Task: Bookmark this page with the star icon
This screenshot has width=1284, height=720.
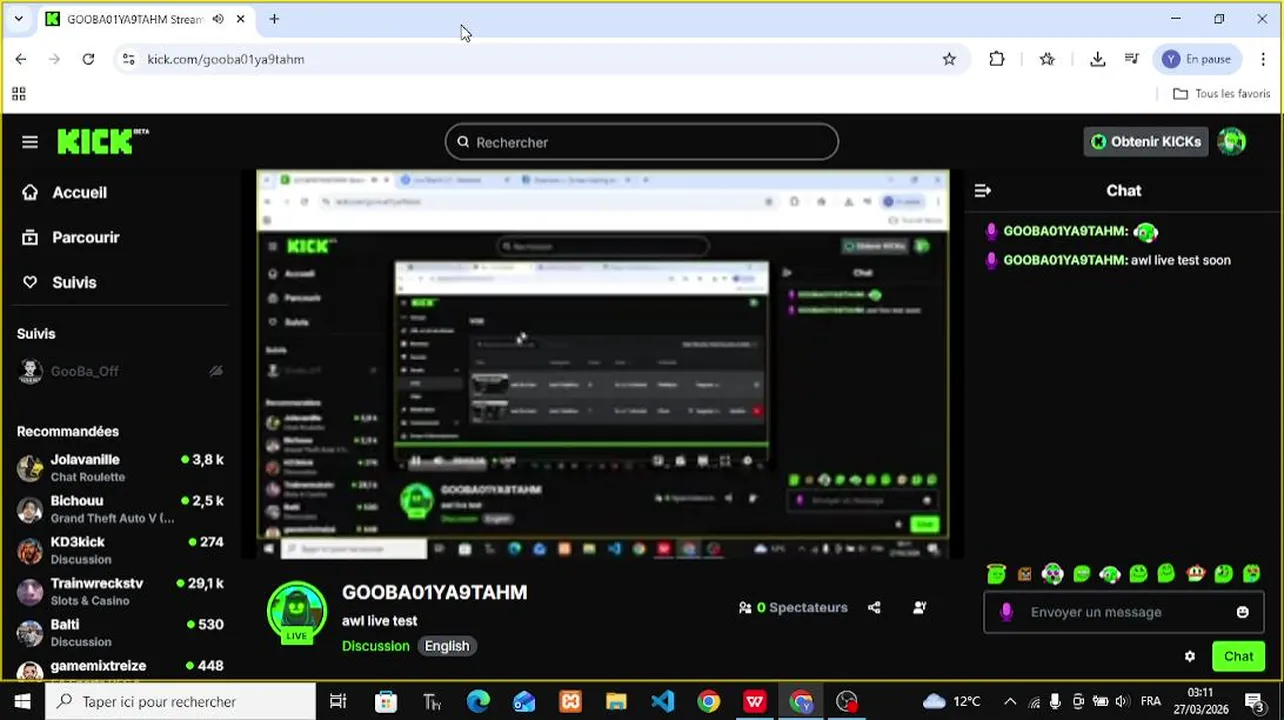Action: [x=949, y=59]
